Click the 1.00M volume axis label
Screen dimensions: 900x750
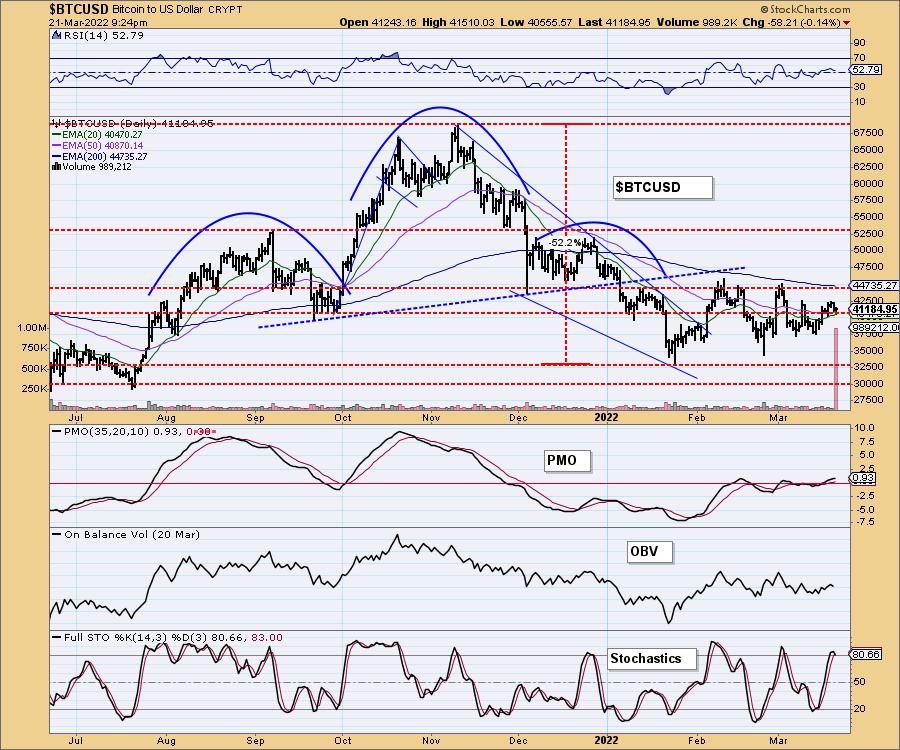click(x=32, y=328)
